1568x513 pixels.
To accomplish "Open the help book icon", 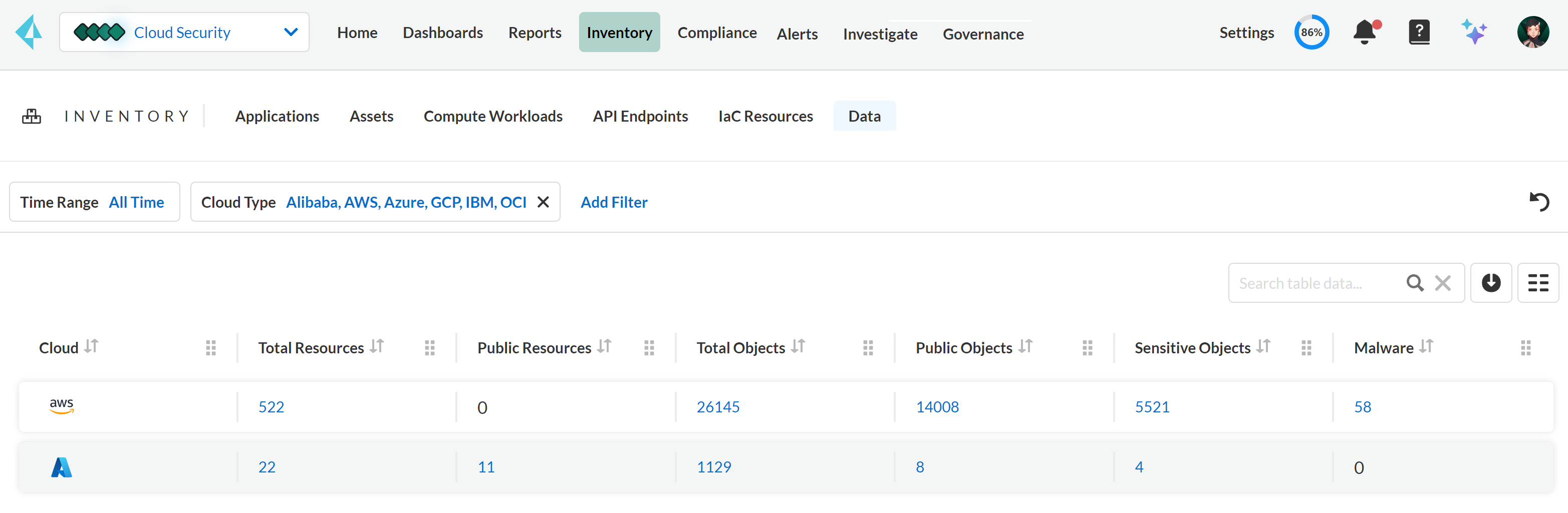I will click(1419, 32).
